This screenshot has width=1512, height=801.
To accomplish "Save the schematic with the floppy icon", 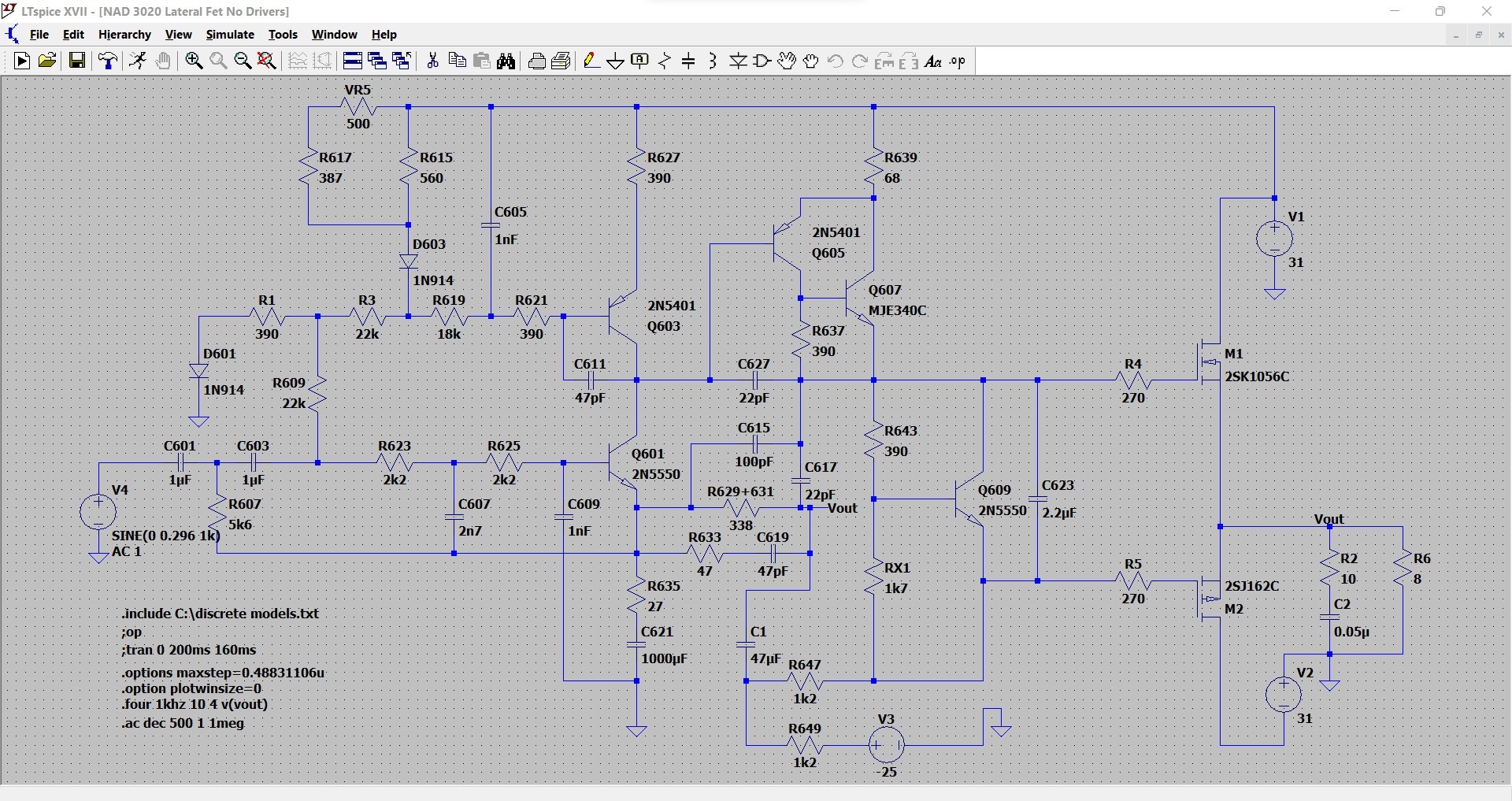I will [77, 61].
